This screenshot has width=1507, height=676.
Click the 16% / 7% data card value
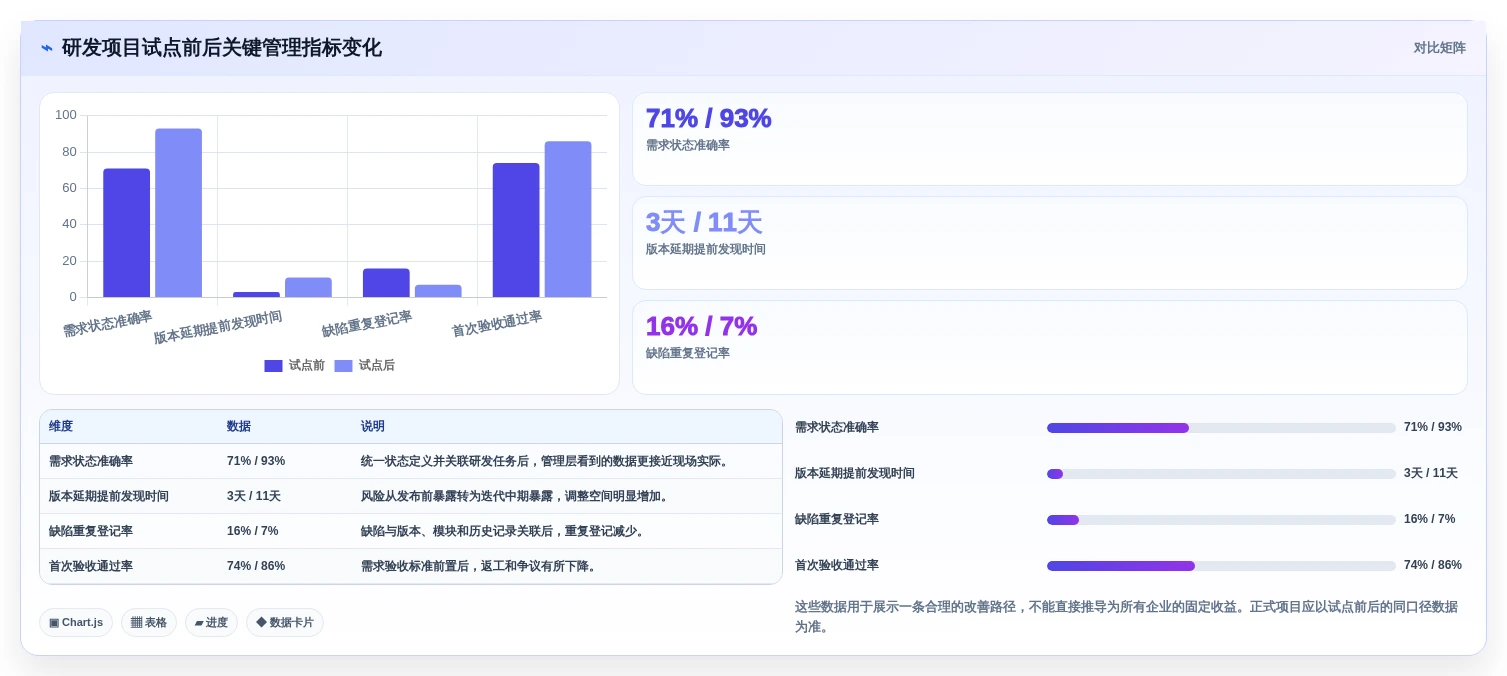click(x=701, y=326)
